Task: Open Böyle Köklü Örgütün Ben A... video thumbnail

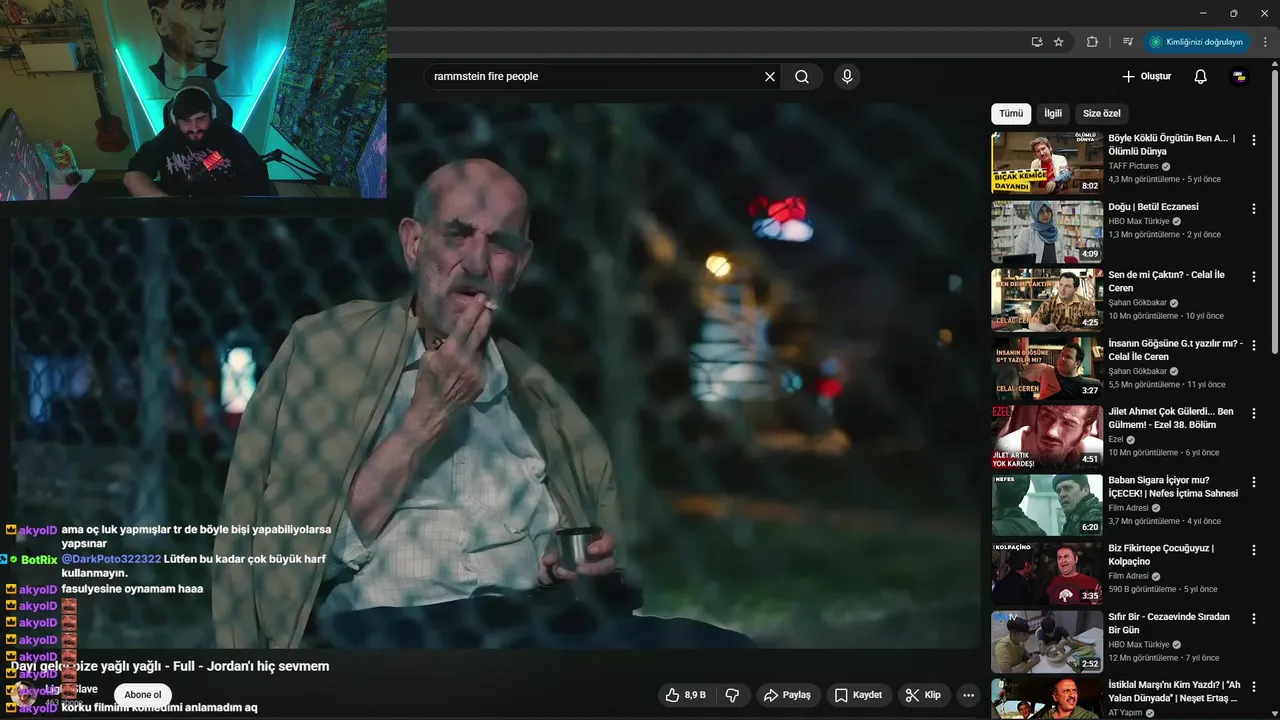Action: [x=1047, y=162]
